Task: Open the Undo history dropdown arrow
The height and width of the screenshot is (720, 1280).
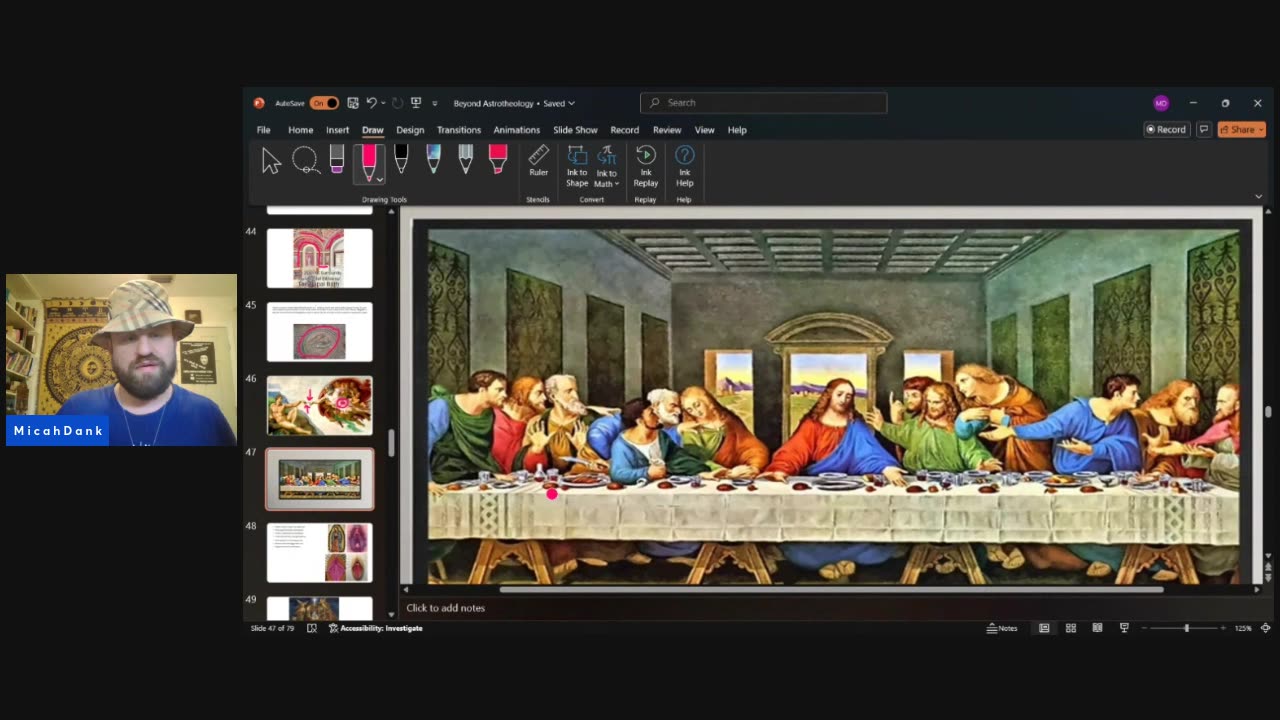Action: coord(383,103)
